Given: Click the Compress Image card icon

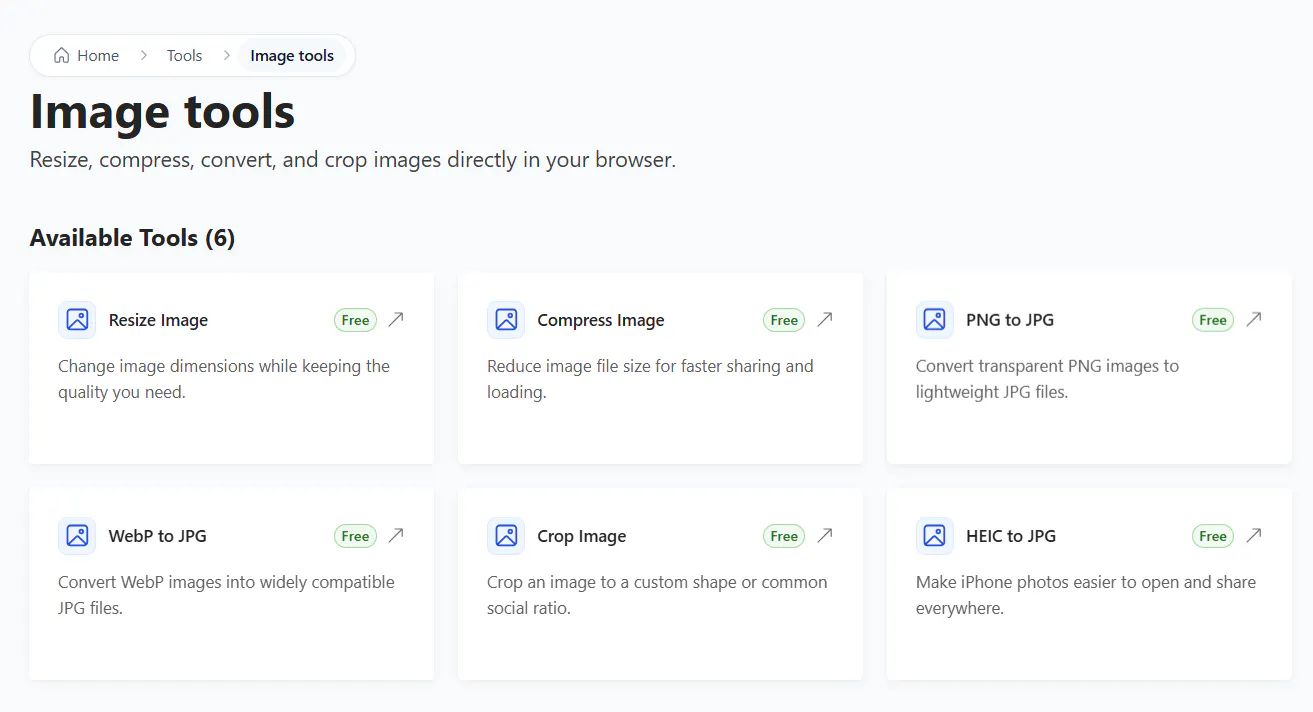Looking at the screenshot, I should click(506, 320).
